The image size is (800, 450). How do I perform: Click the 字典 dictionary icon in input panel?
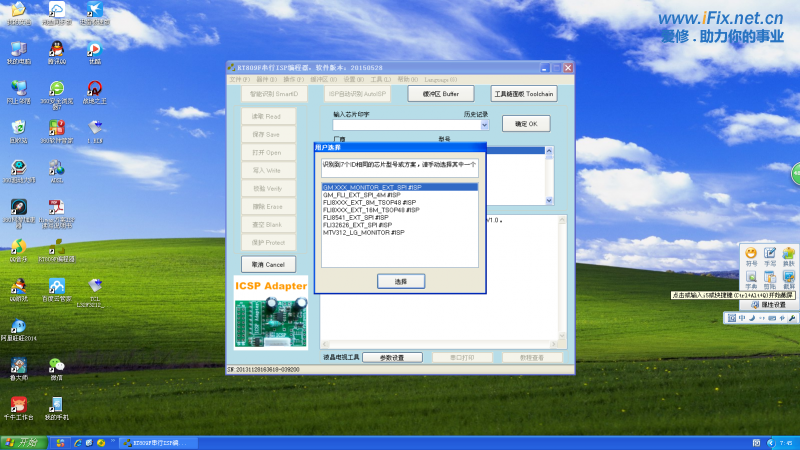click(x=751, y=280)
